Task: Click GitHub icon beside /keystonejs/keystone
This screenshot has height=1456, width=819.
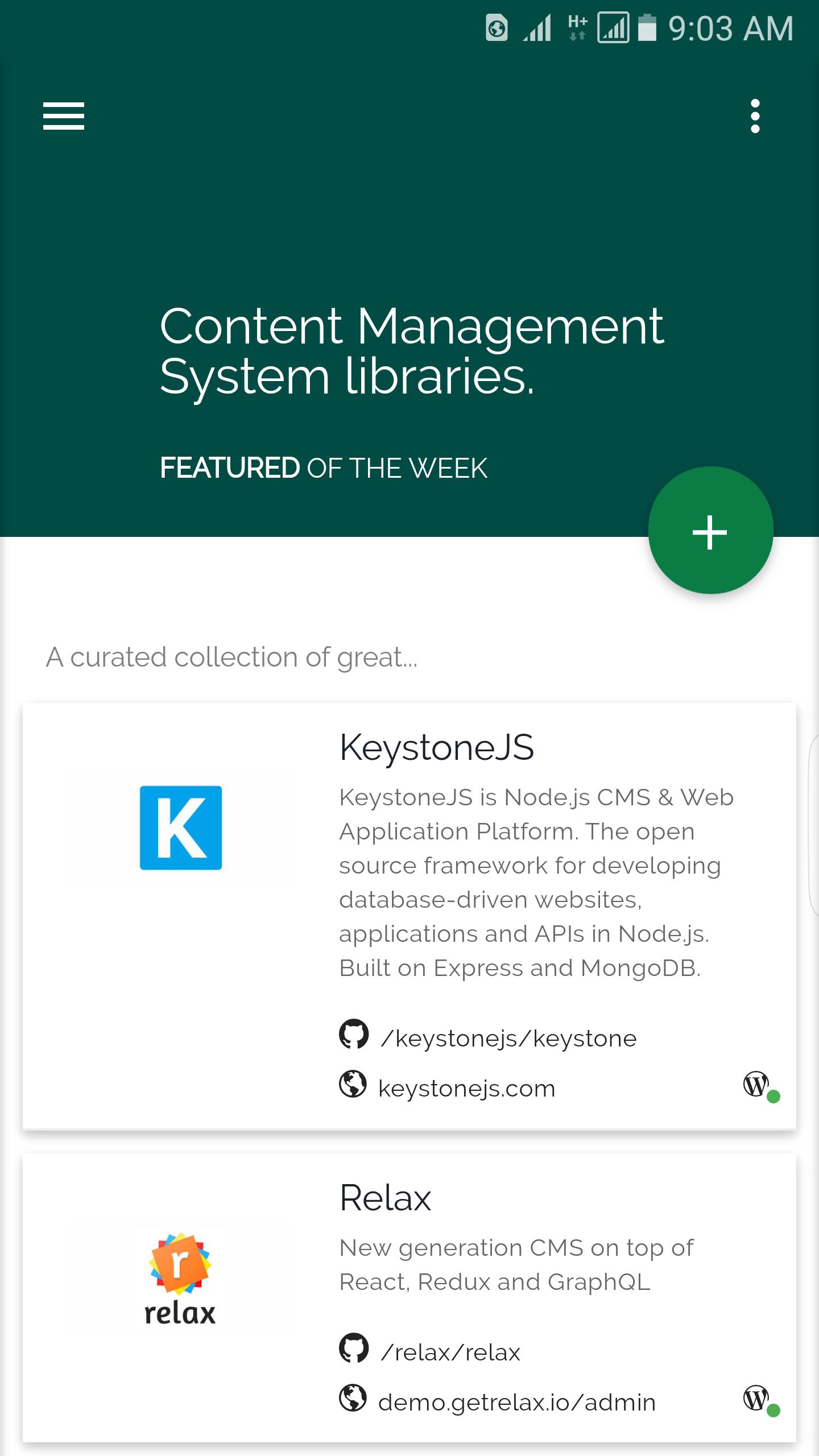Action: [354, 1033]
